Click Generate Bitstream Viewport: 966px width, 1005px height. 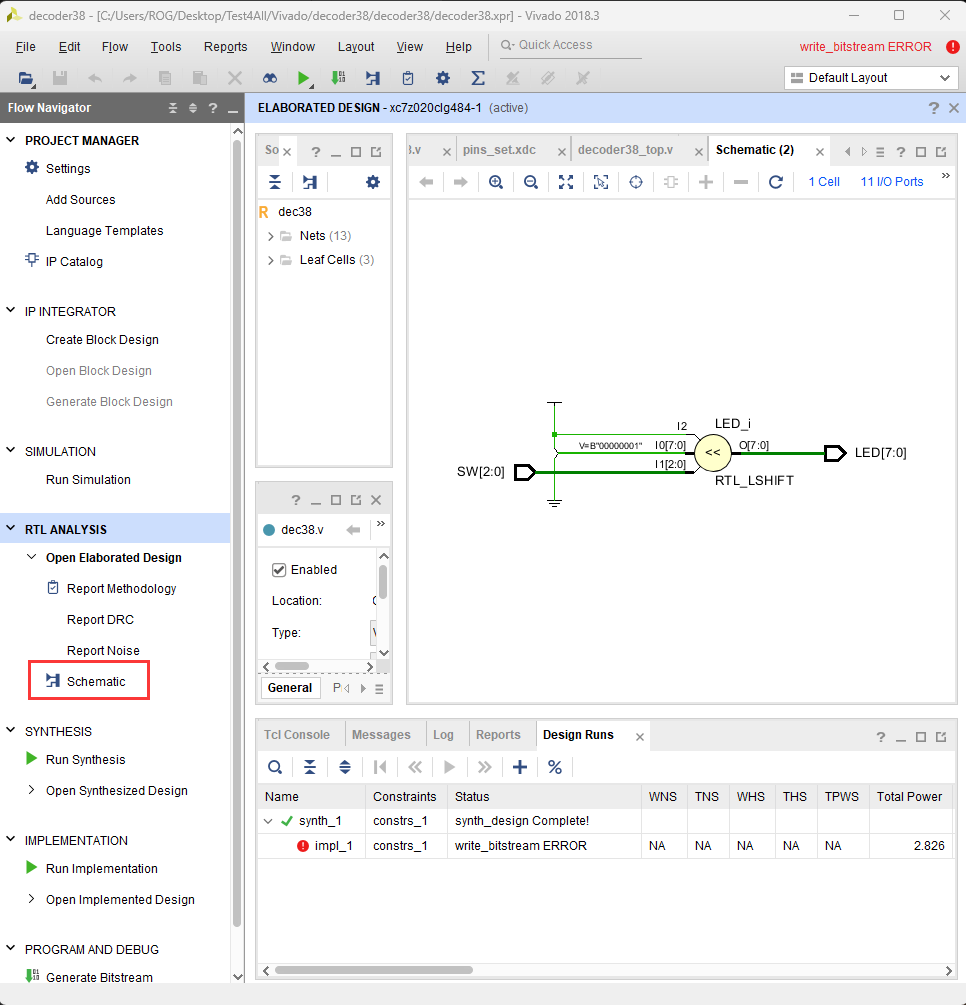click(99, 977)
